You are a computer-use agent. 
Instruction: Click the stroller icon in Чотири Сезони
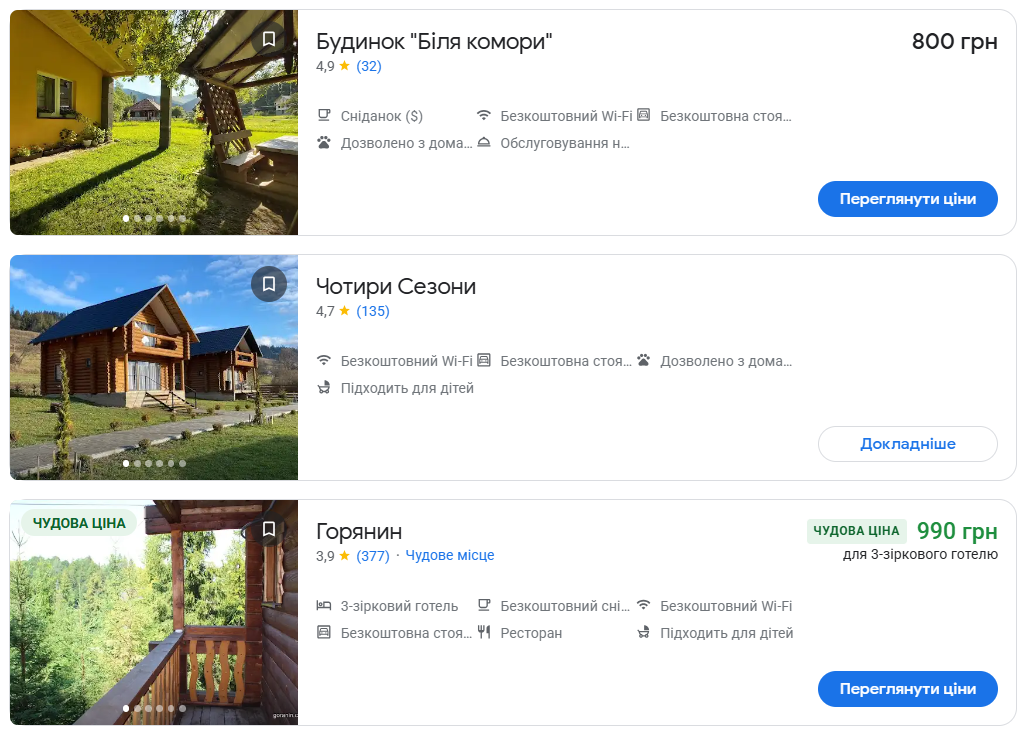click(324, 388)
